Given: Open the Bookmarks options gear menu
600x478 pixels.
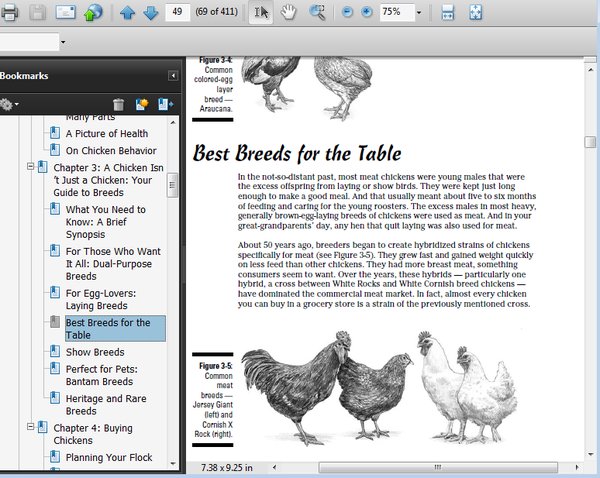Looking at the screenshot, I should [9, 104].
